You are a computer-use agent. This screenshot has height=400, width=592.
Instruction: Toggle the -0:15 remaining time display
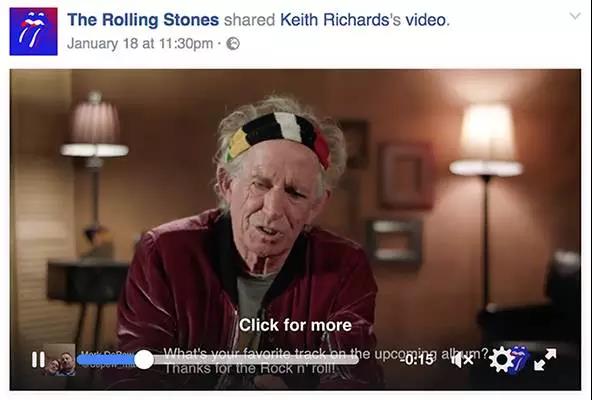click(x=417, y=360)
